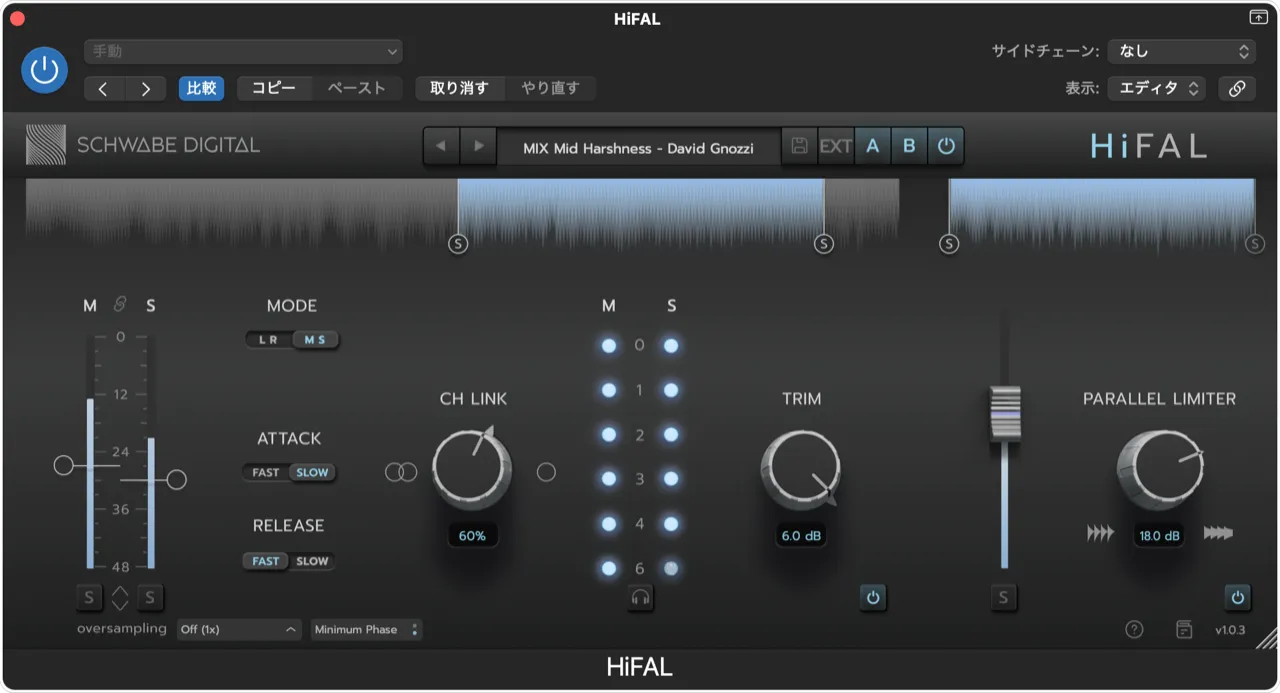The height and width of the screenshot is (693, 1280).
Task: Toggle the TRIM power button
Action: click(x=873, y=598)
